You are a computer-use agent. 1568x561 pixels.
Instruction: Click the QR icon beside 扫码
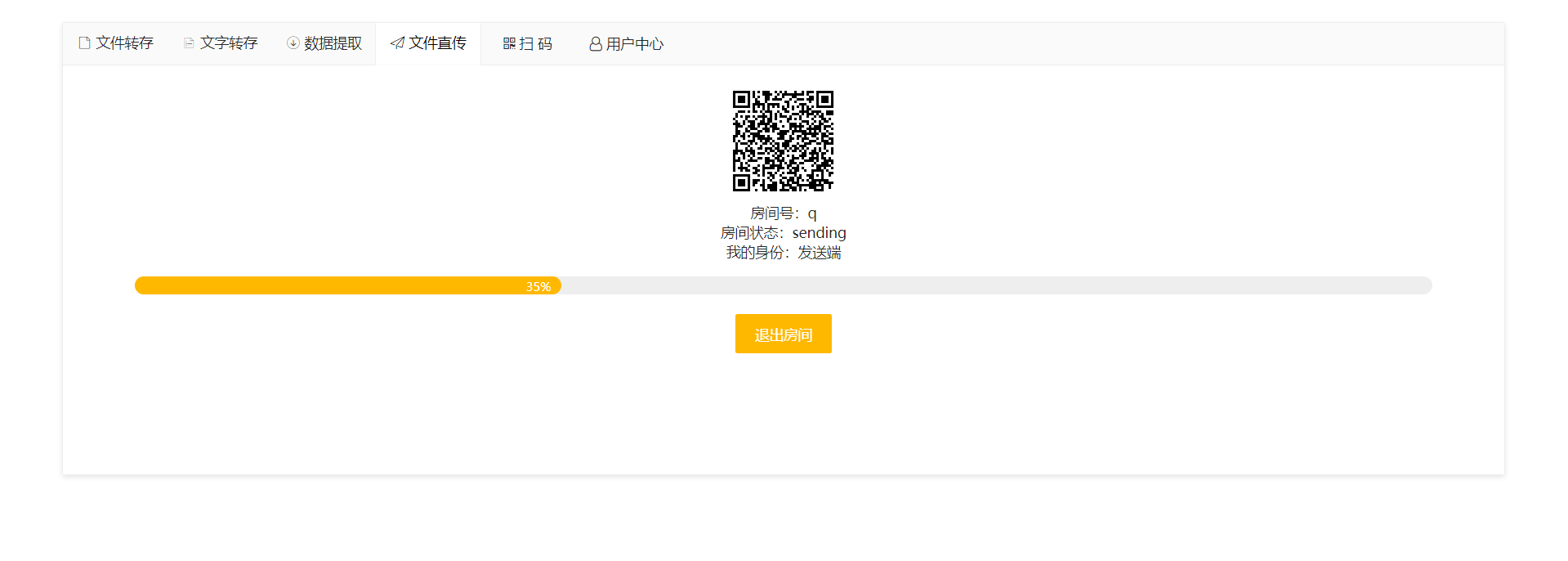pyautogui.click(x=509, y=44)
